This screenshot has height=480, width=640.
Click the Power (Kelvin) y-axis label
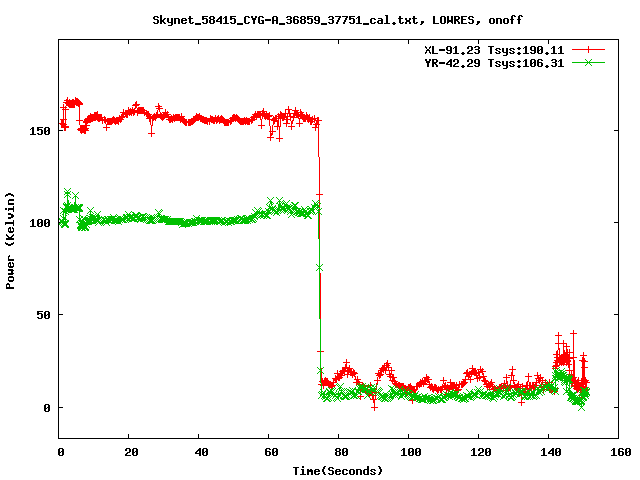click(10, 241)
